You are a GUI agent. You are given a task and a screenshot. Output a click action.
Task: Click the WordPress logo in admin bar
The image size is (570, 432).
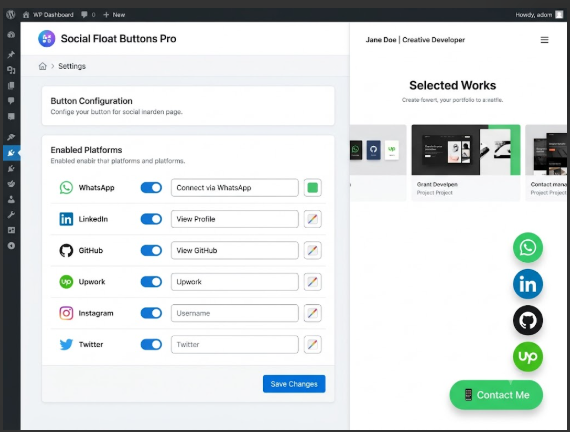pos(11,15)
